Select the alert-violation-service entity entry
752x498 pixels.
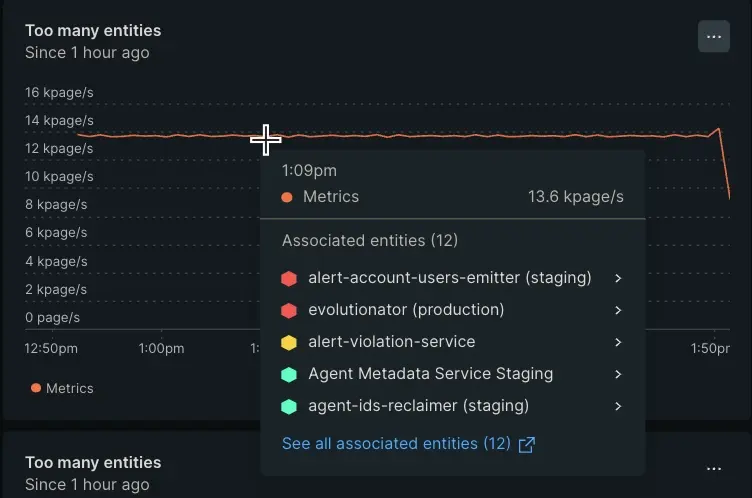coord(391,342)
